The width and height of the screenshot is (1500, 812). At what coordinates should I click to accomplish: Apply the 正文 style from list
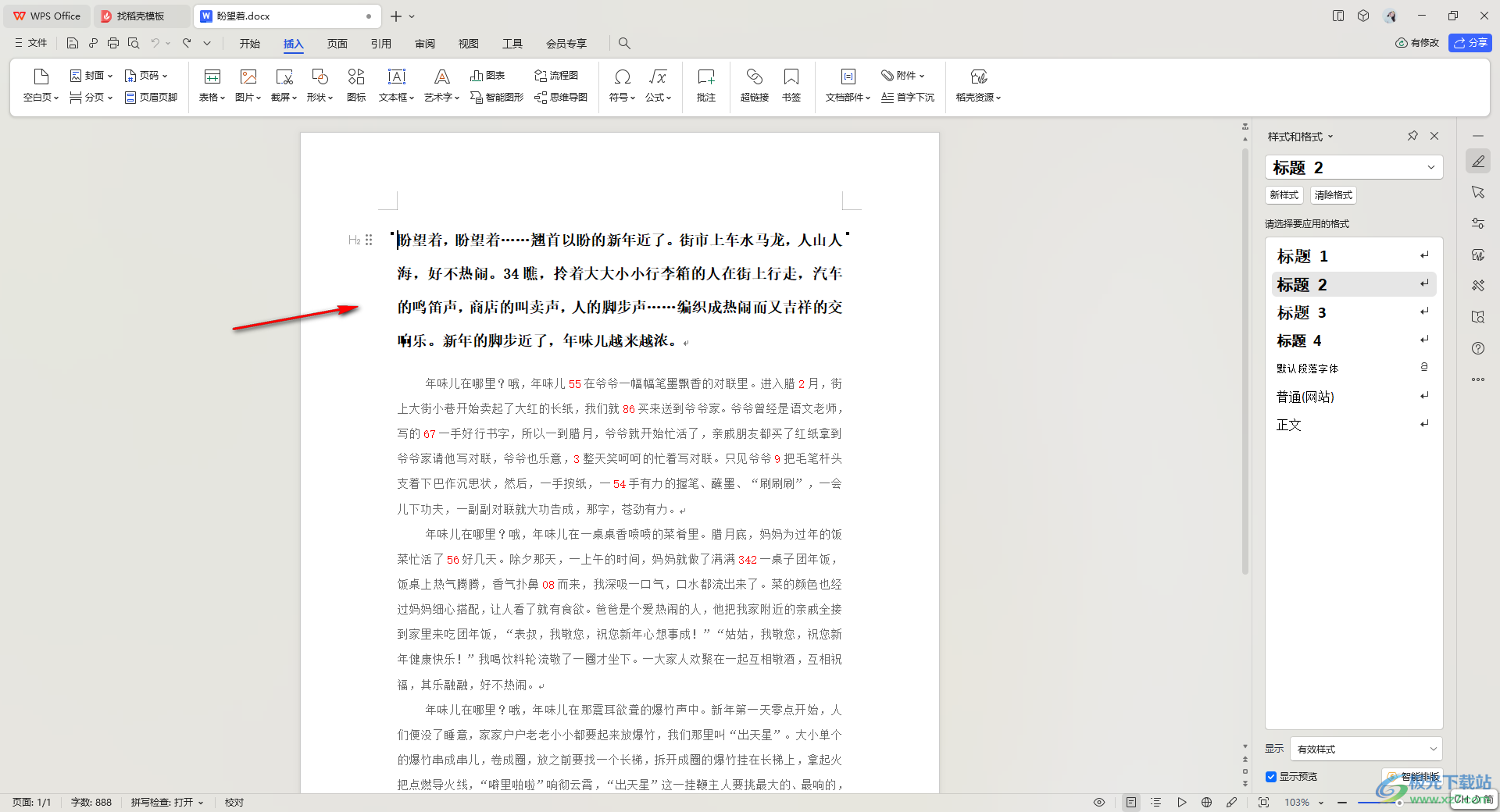pyautogui.click(x=1354, y=425)
